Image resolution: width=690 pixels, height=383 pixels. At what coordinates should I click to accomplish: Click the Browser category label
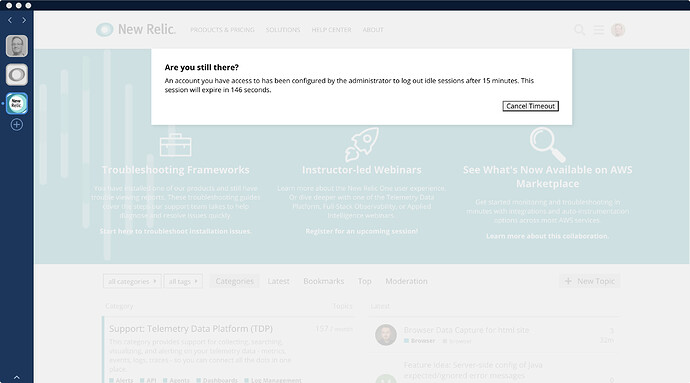click(419, 341)
